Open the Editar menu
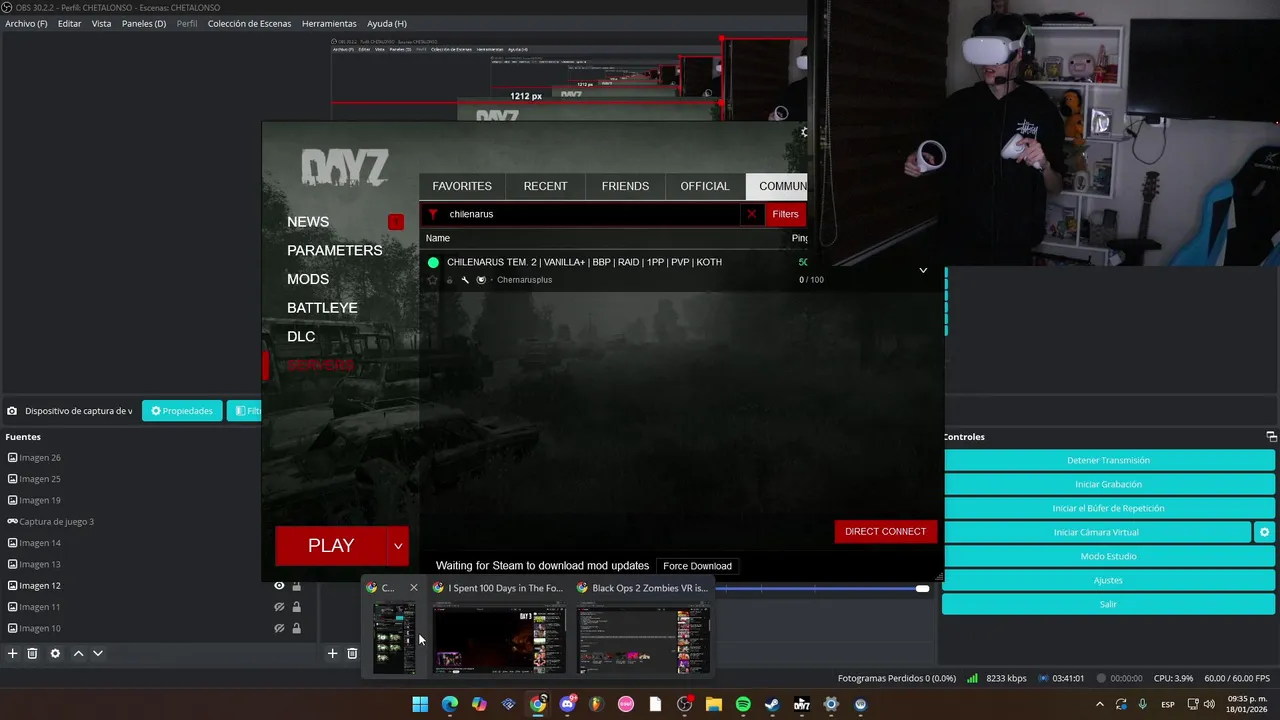 [x=69, y=23]
